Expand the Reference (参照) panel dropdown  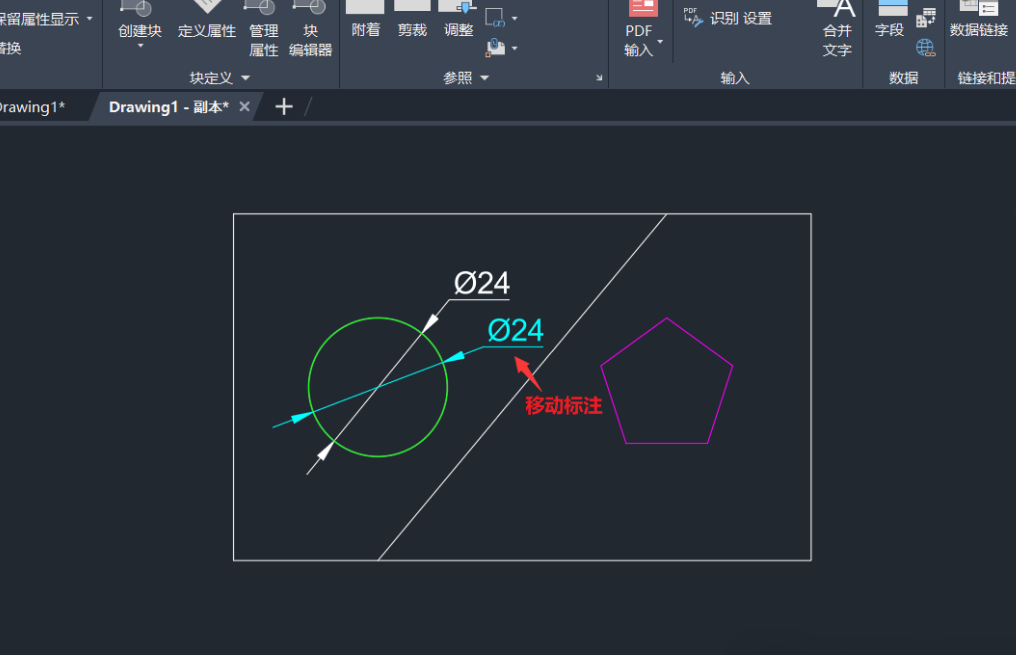pyautogui.click(x=467, y=78)
